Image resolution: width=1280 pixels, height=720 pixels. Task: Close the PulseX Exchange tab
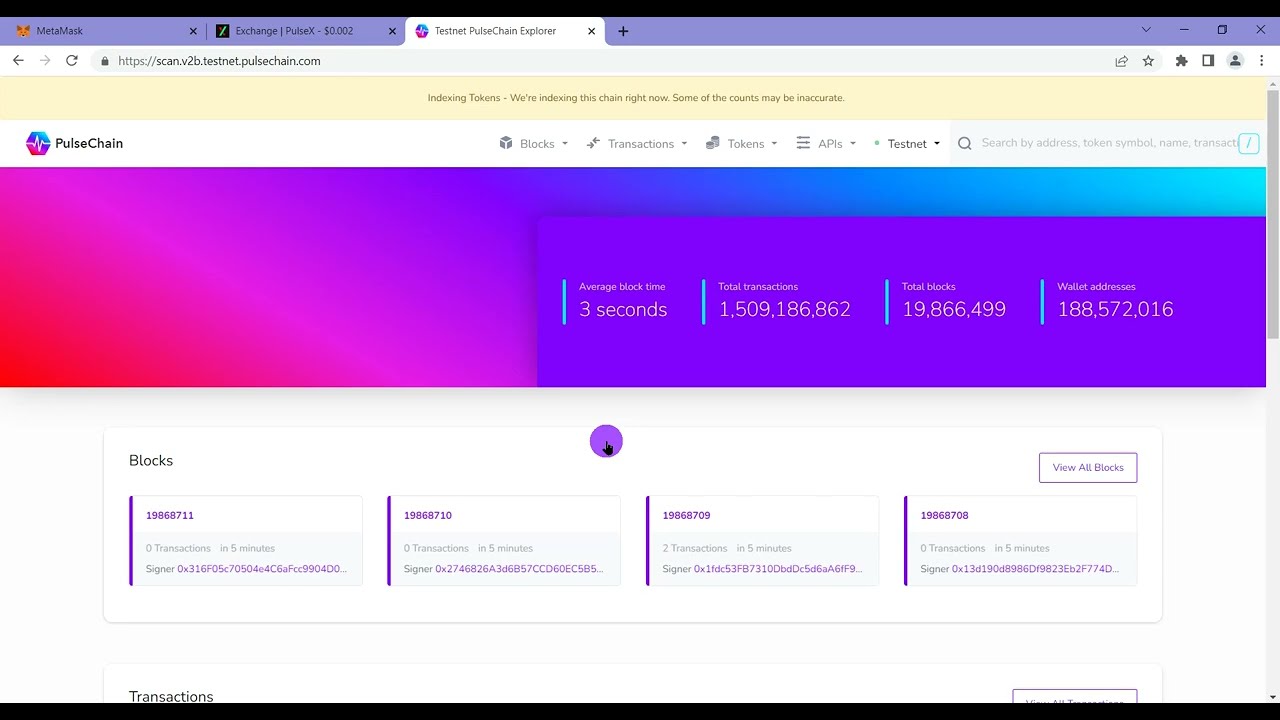[392, 31]
